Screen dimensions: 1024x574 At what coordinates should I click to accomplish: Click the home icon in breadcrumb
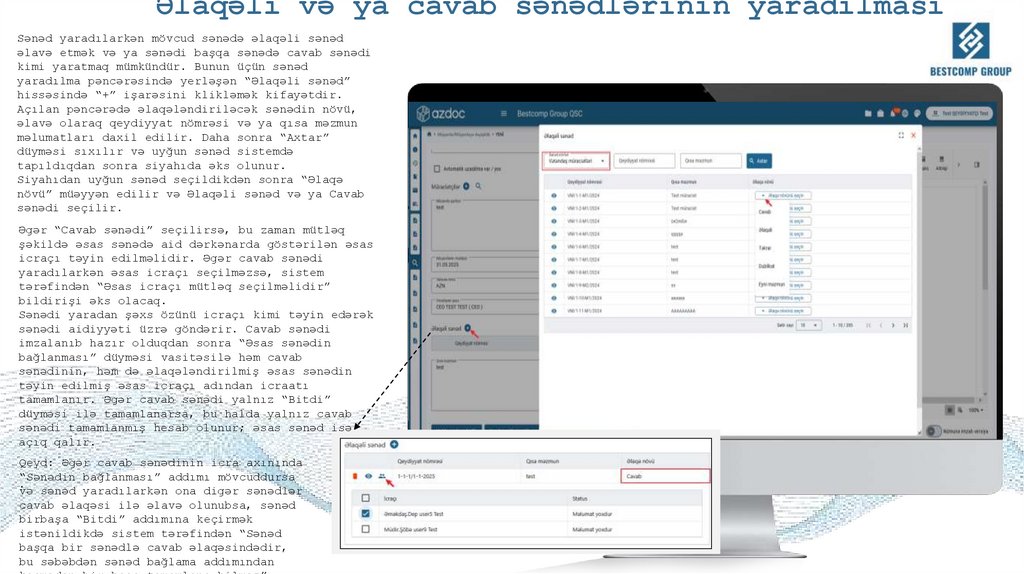(x=429, y=135)
